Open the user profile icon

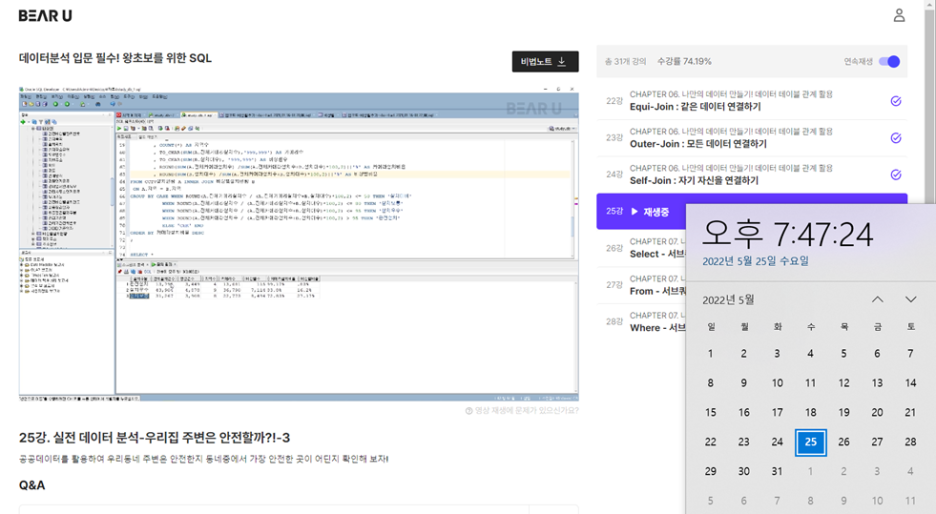[899, 16]
